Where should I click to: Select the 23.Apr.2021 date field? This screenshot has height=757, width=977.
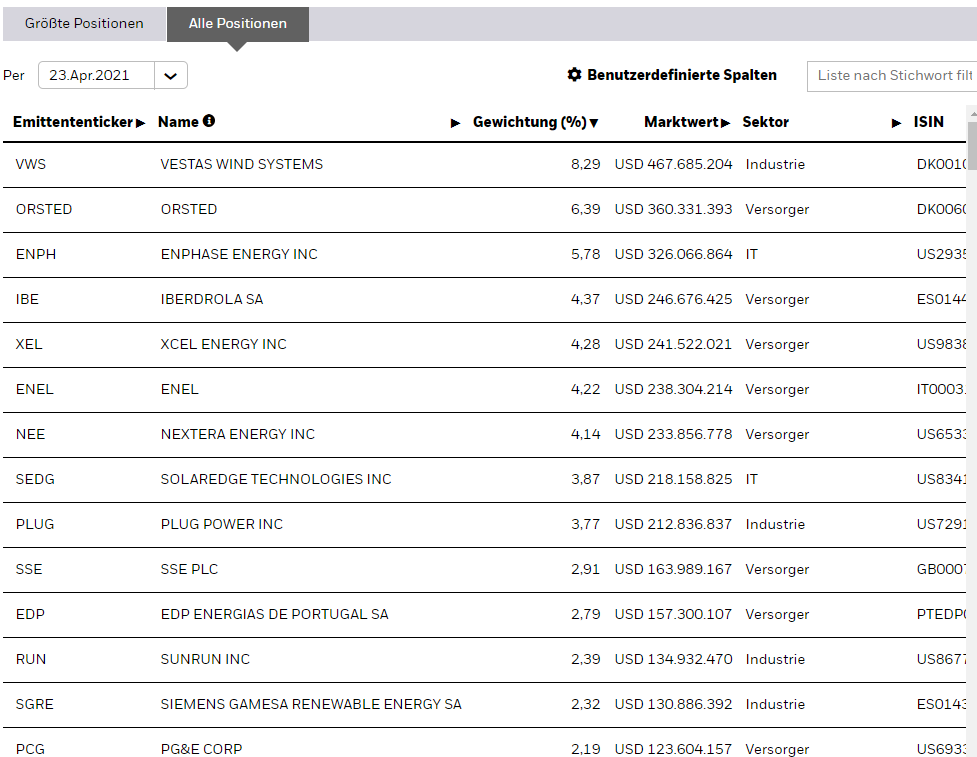click(97, 76)
